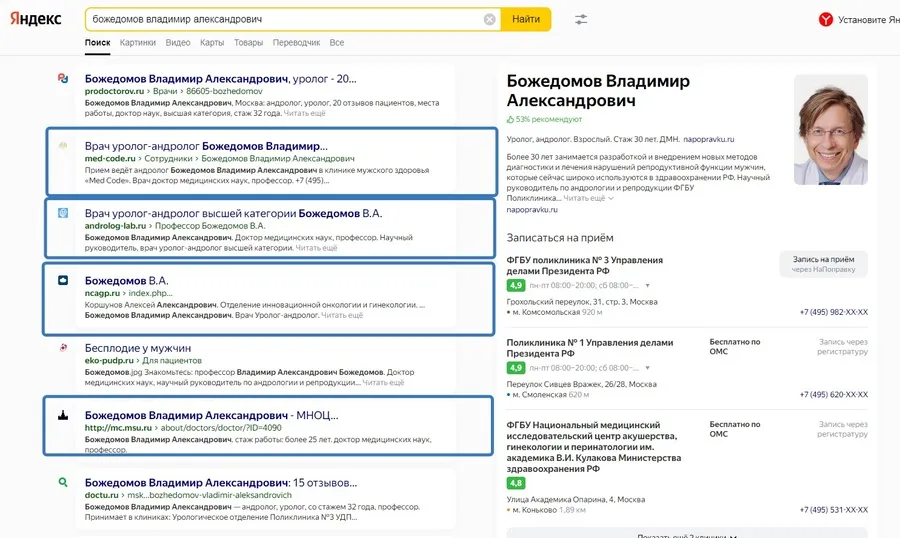Open the Товары tab

pyautogui.click(x=249, y=42)
